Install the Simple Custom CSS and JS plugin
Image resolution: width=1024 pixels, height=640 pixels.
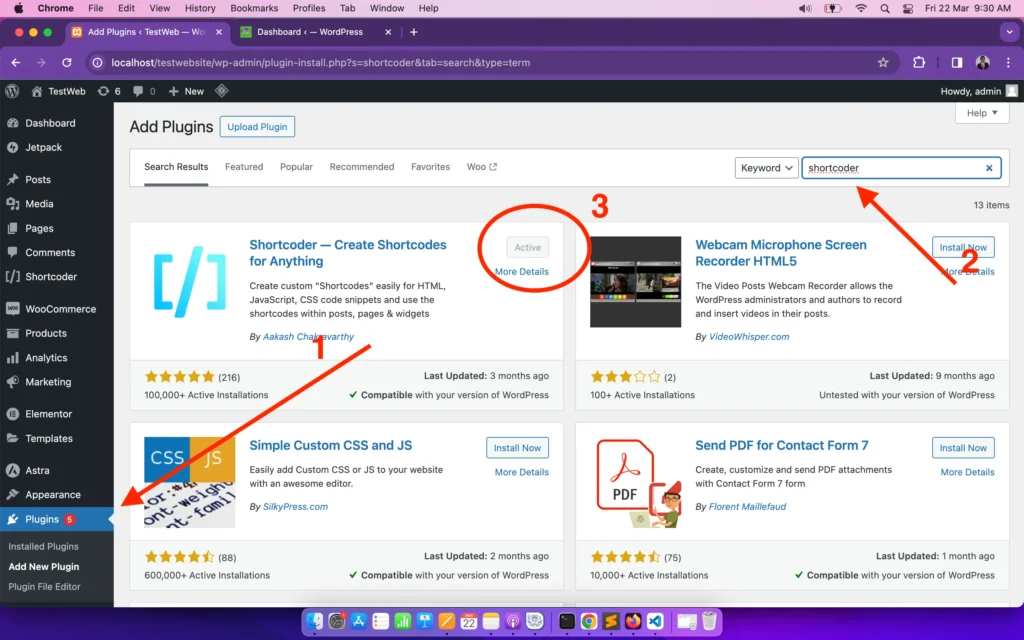(x=517, y=448)
